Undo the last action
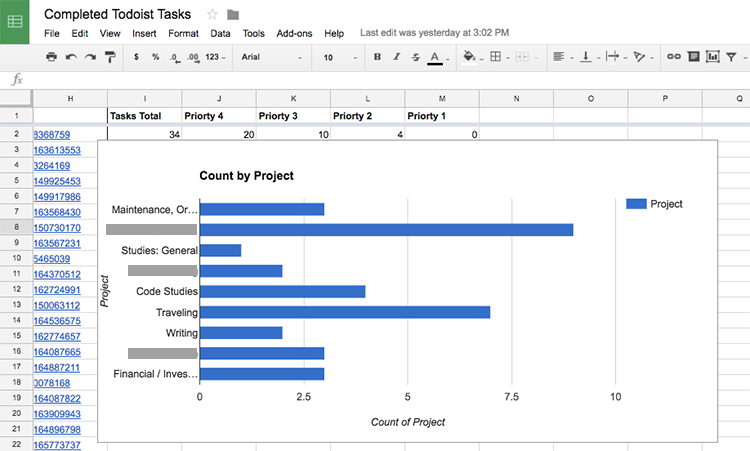The height and width of the screenshot is (451, 750). pyautogui.click(x=71, y=57)
